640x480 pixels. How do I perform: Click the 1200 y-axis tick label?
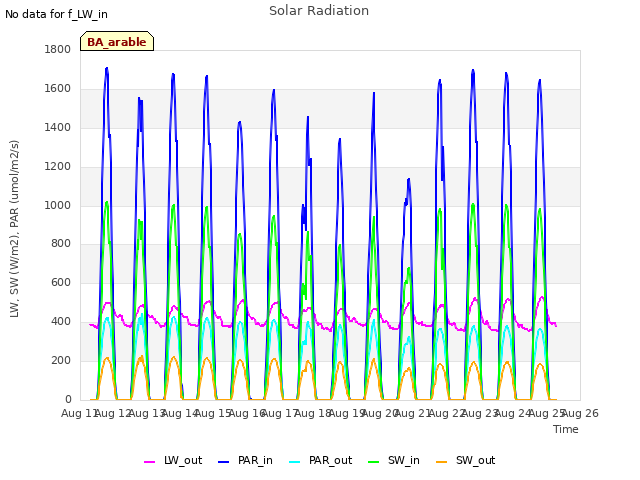(x=58, y=167)
